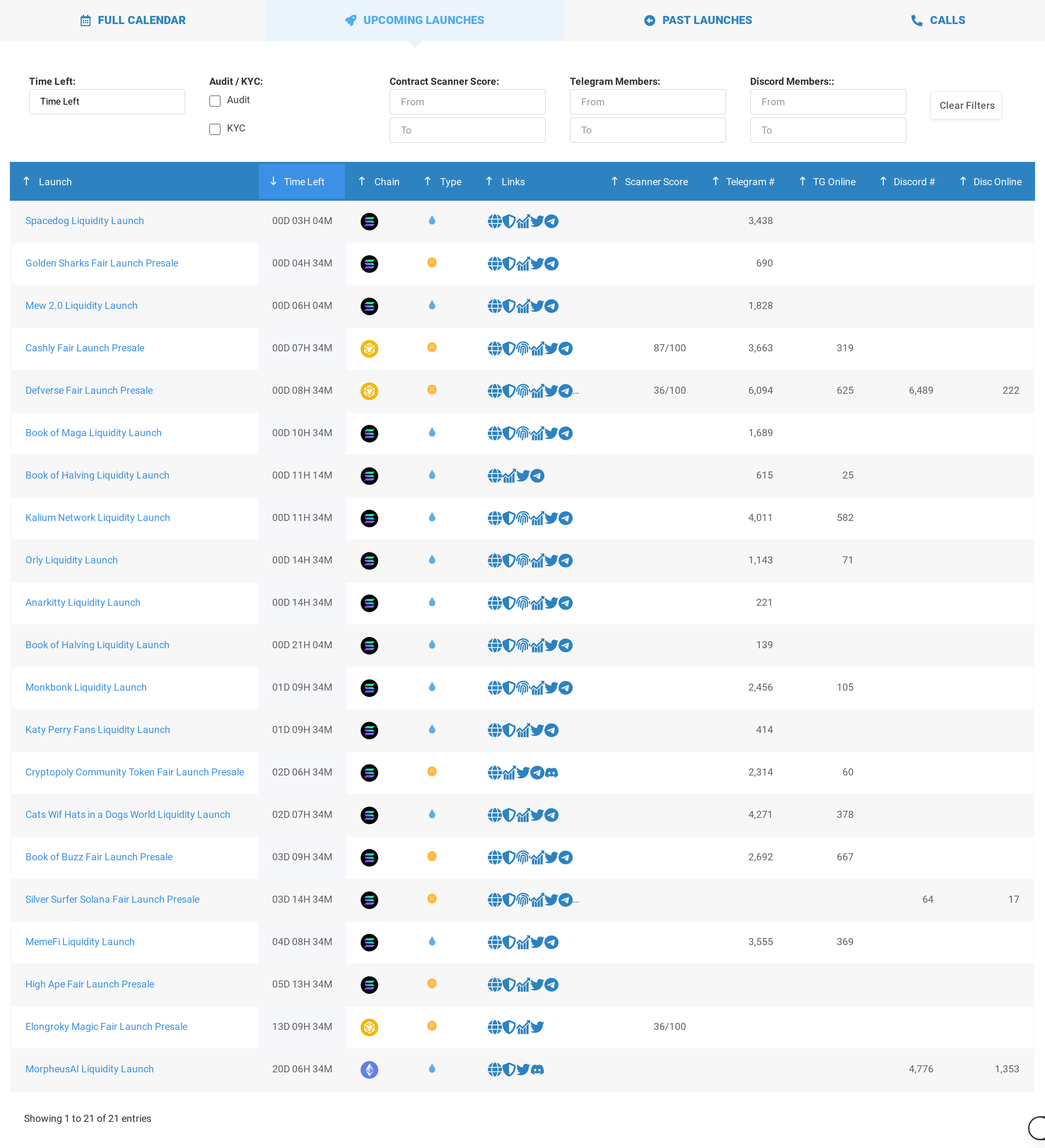Open Defverse row Twitter icon

point(551,391)
